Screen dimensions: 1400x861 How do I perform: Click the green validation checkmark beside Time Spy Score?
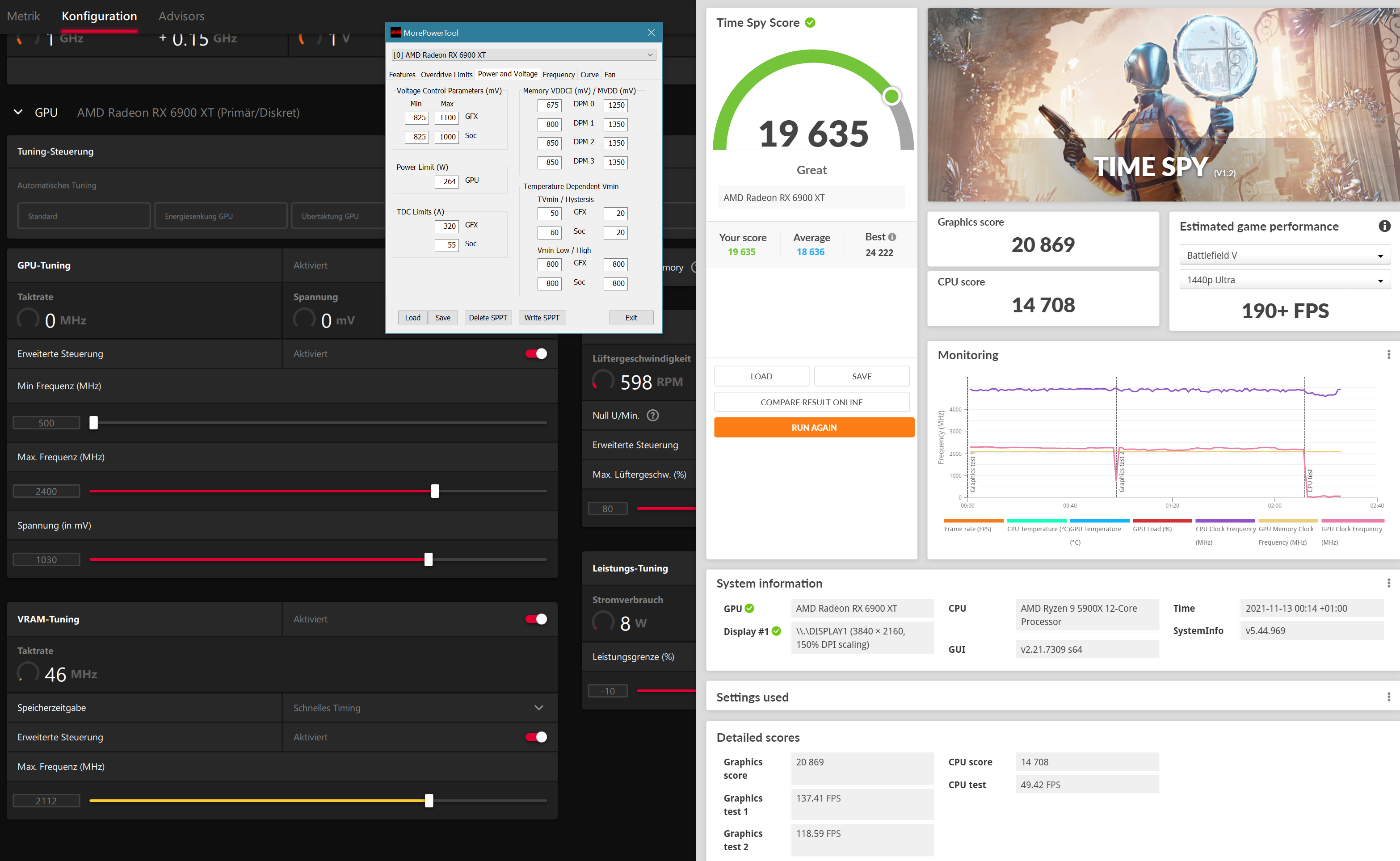click(810, 23)
